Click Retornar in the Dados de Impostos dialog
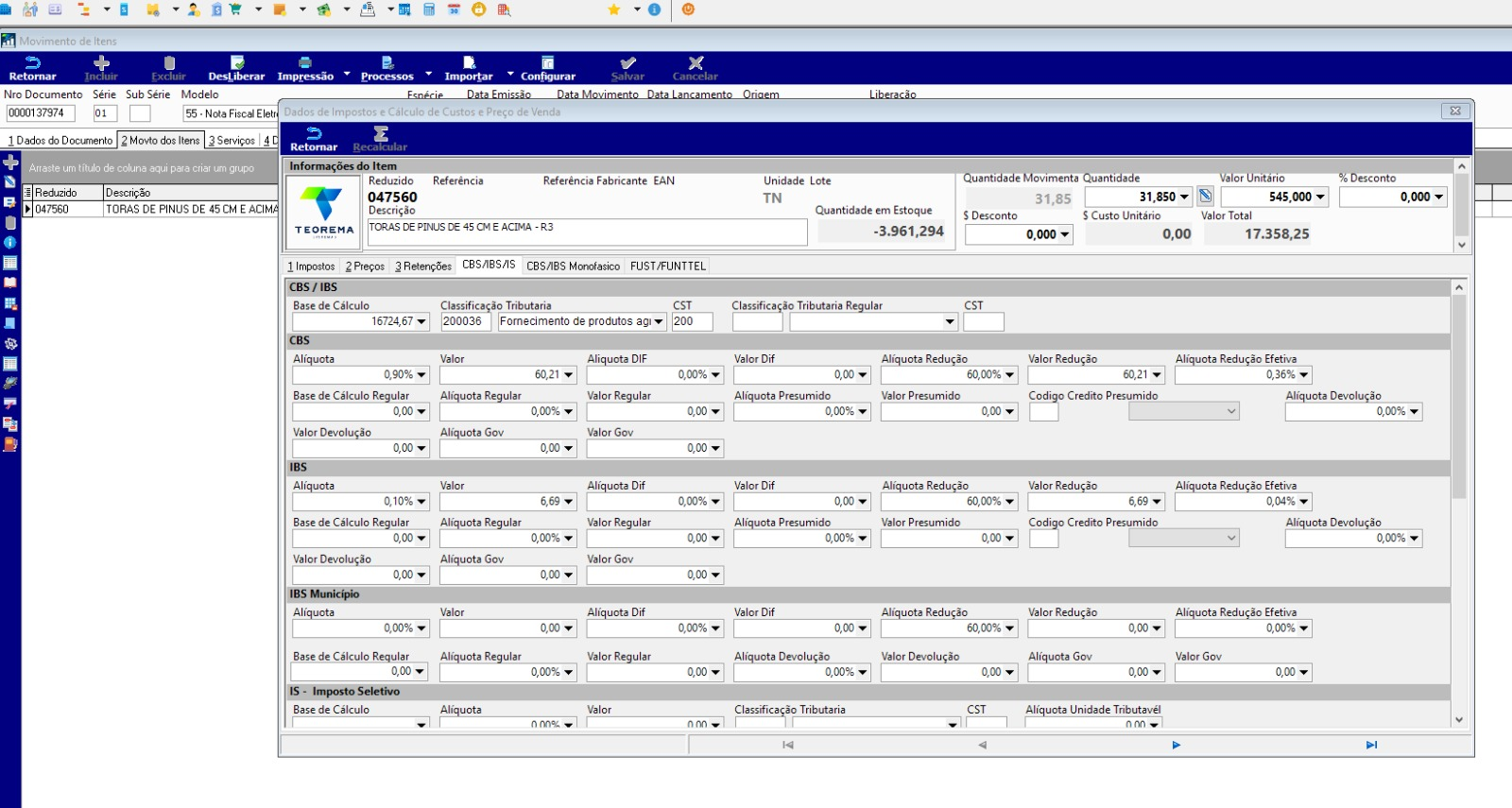Image resolution: width=1512 pixels, height=808 pixels. (314, 139)
